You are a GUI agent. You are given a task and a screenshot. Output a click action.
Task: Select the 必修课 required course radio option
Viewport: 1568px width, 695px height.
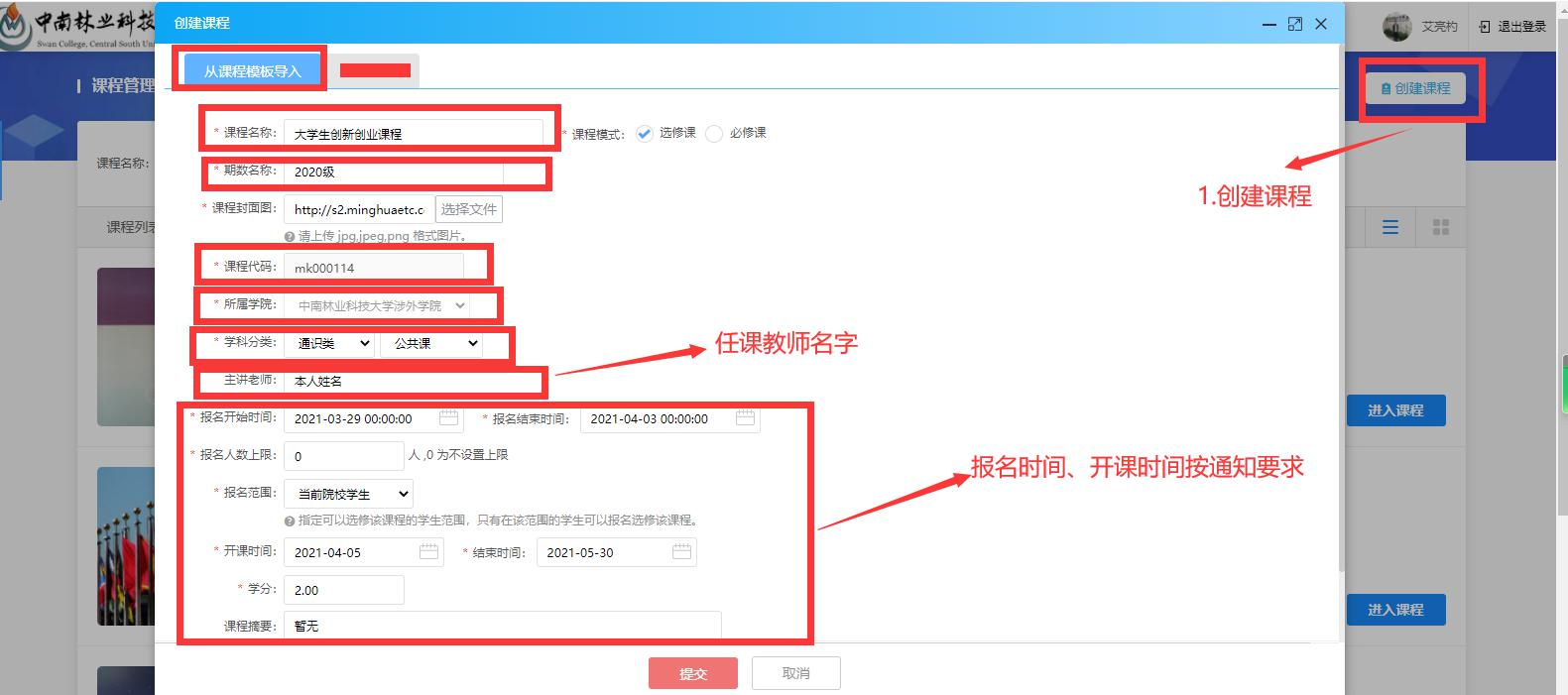click(x=714, y=134)
